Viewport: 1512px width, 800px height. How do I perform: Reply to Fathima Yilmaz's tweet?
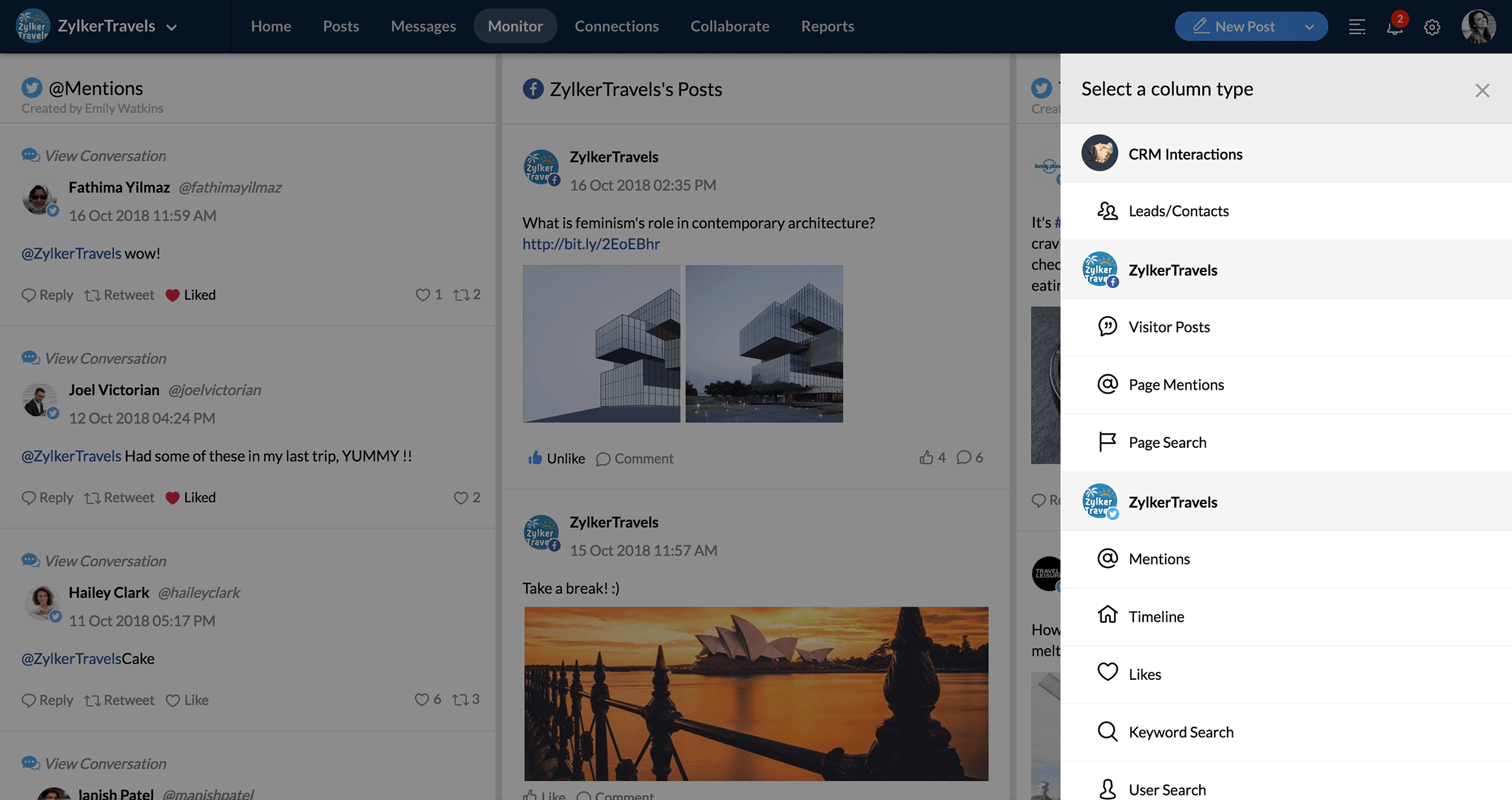tap(47, 295)
